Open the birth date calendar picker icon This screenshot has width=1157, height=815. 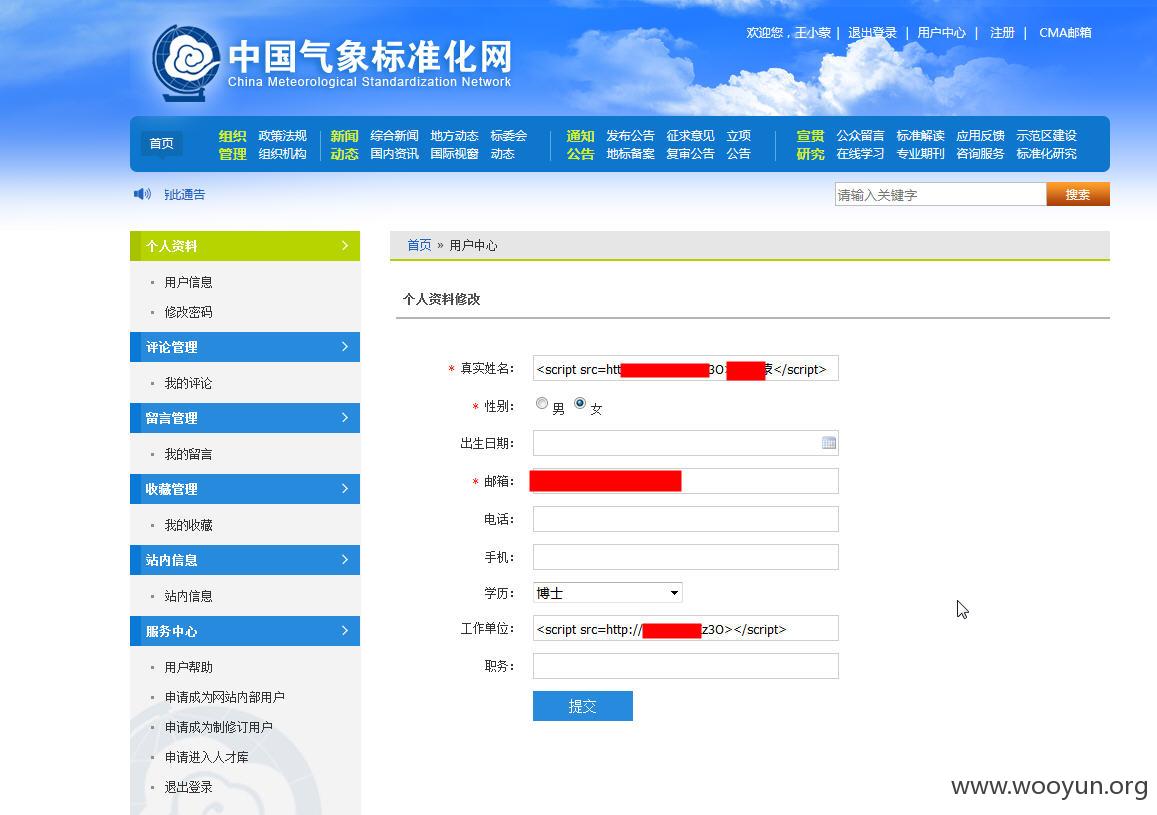tap(829, 443)
